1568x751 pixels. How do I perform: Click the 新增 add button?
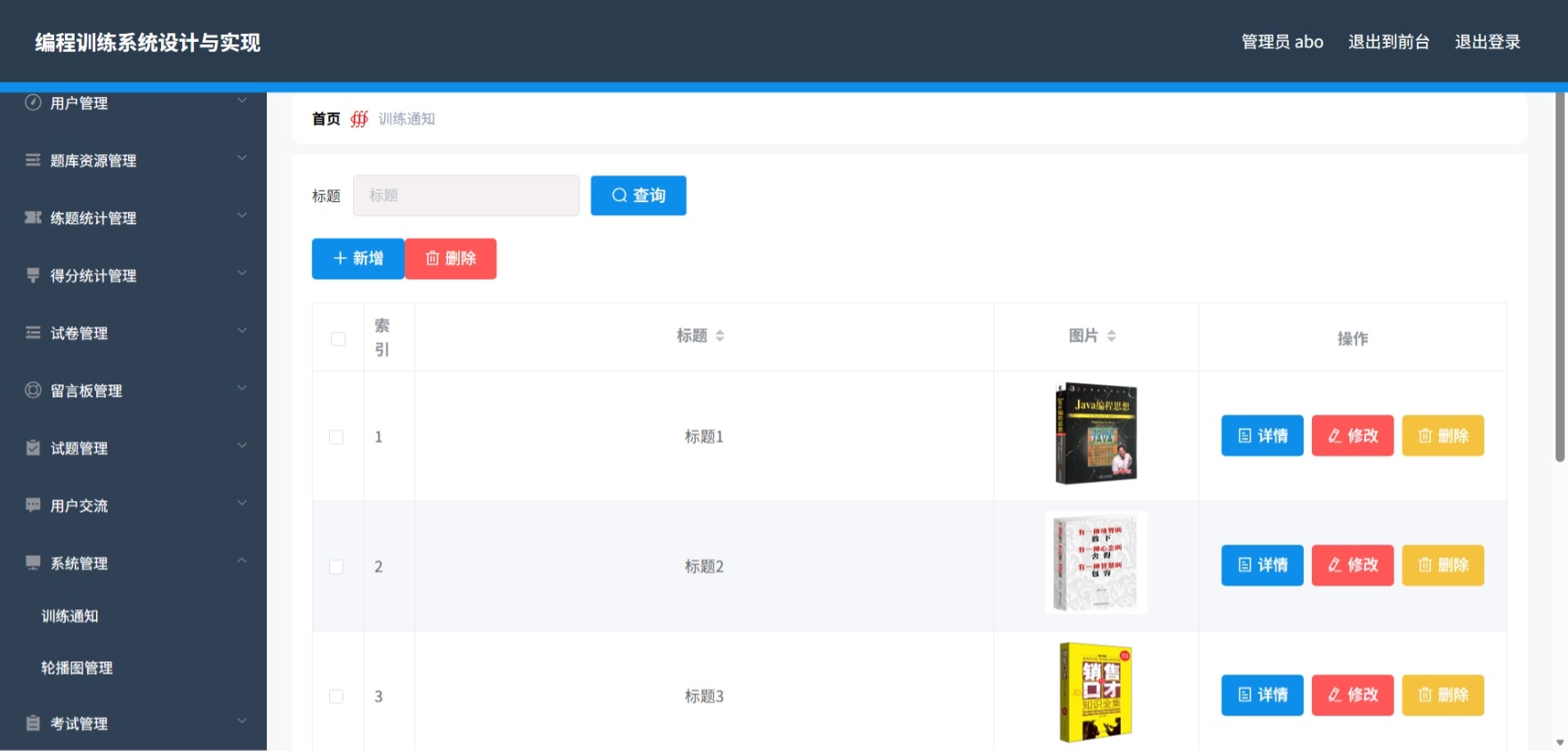(358, 259)
